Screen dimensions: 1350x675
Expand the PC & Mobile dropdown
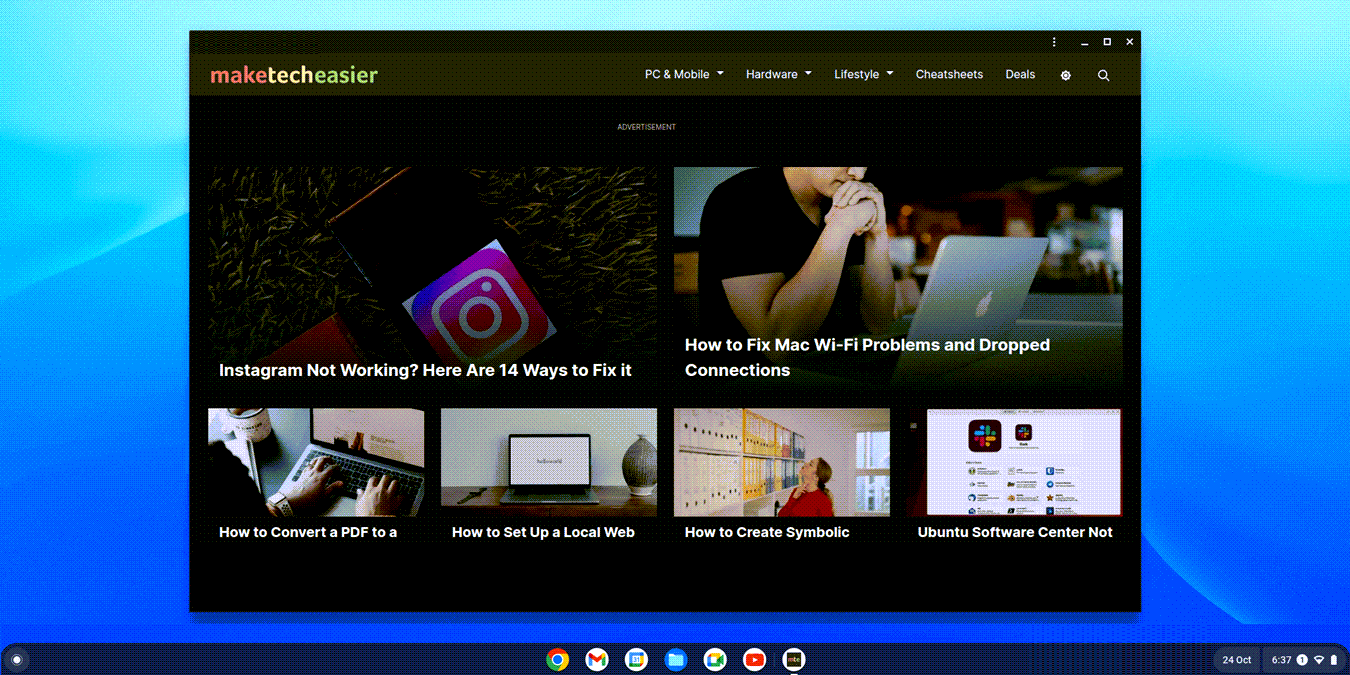684,74
